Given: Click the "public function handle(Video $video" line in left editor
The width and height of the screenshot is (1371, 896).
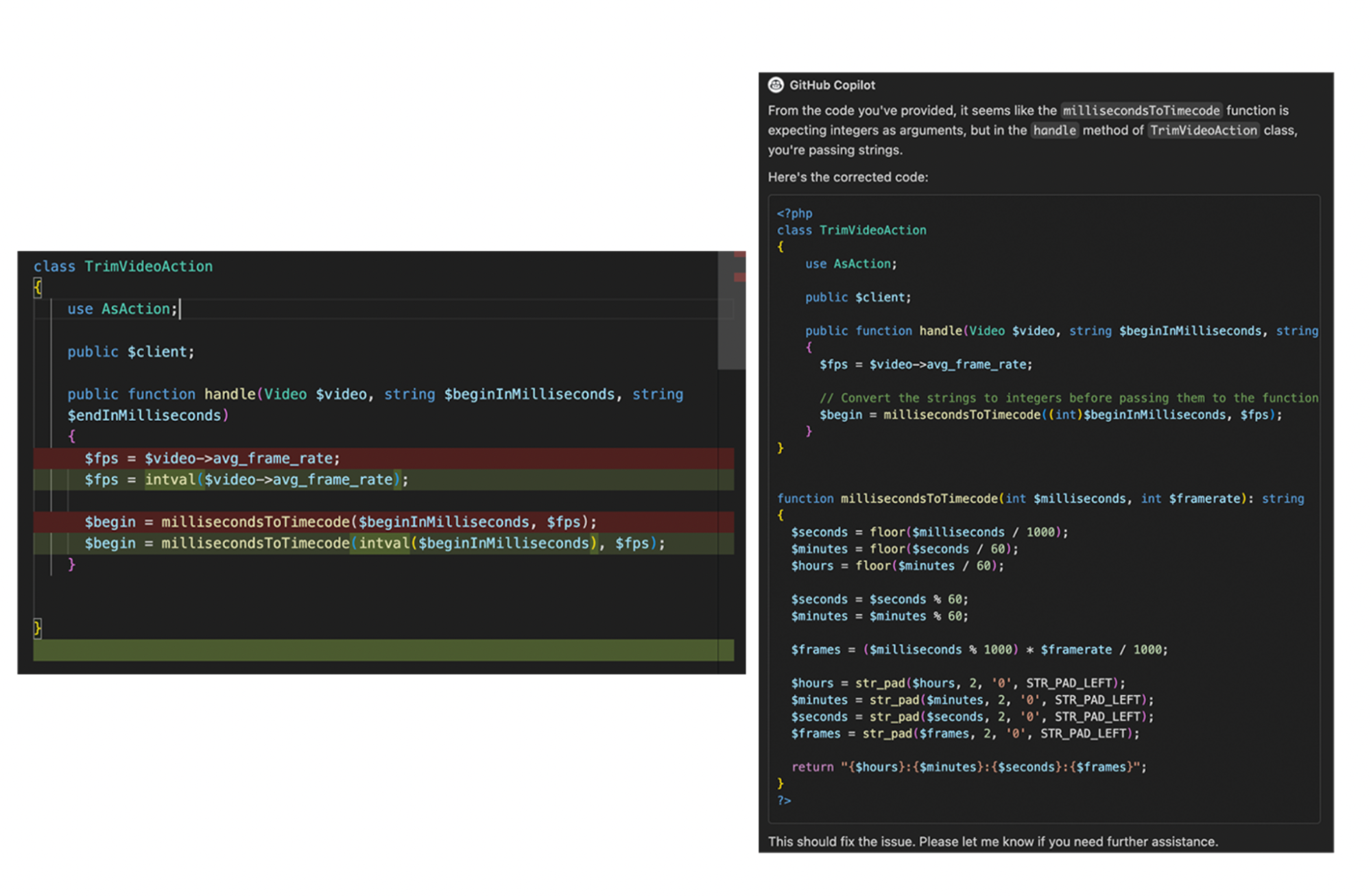Looking at the screenshot, I should tap(375, 394).
